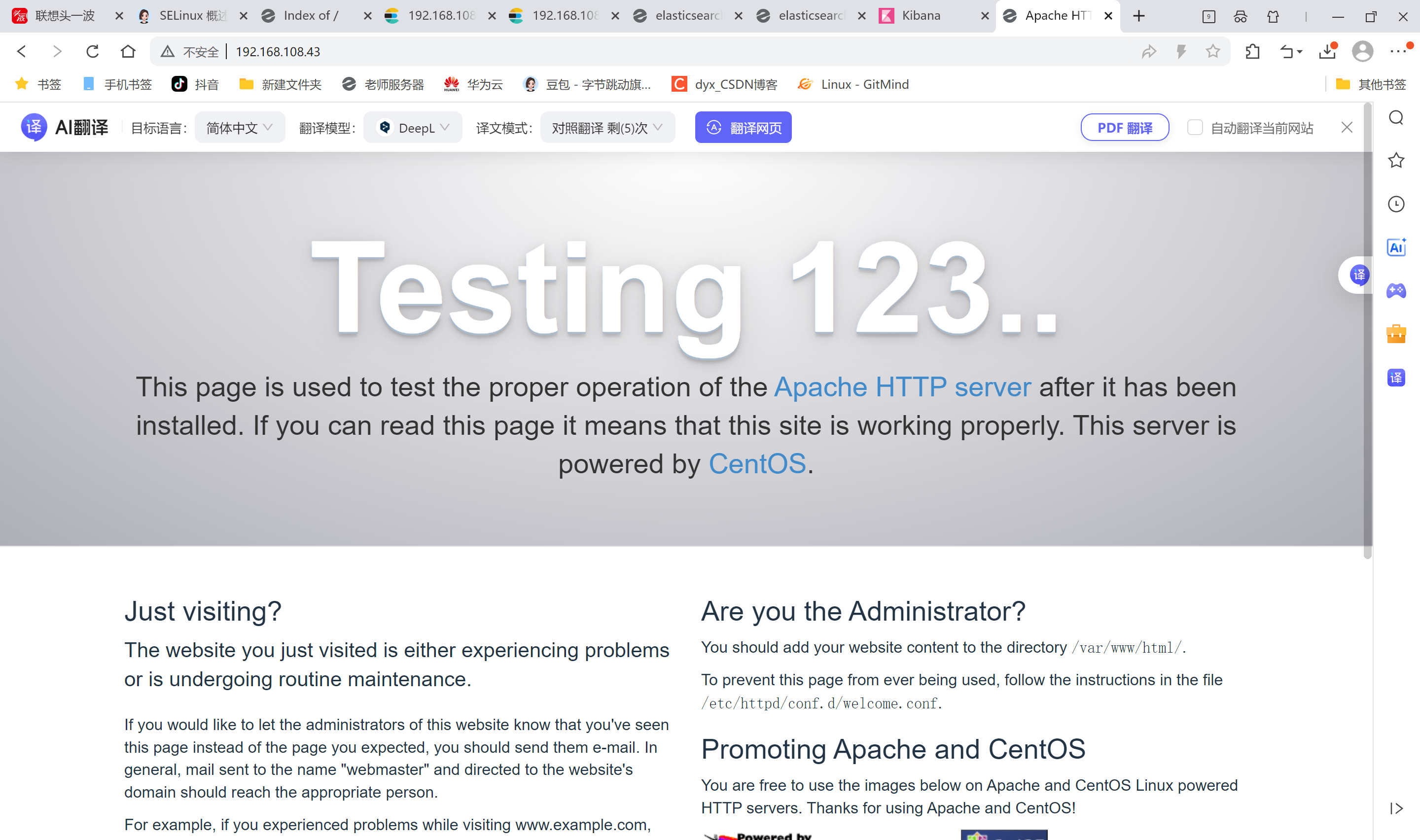Open the downloads toolbar icon
1420x840 pixels.
click(x=1327, y=51)
